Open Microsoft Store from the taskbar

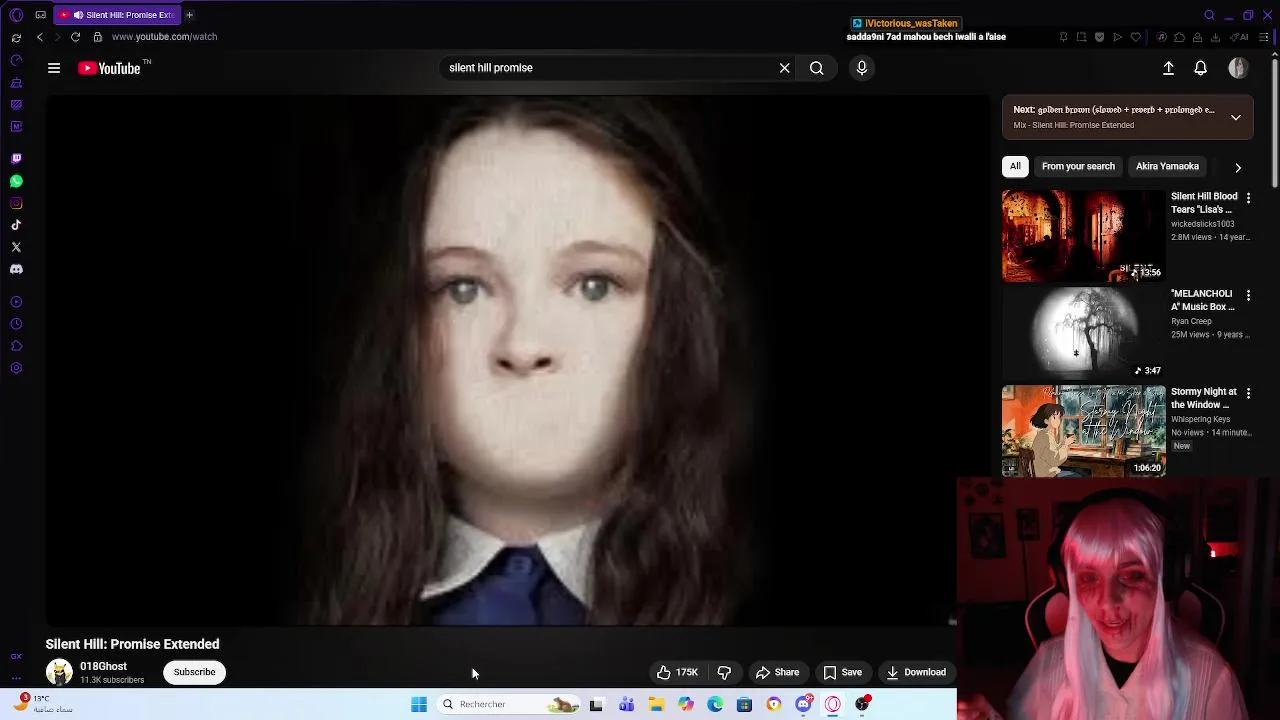tap(744, 704)
